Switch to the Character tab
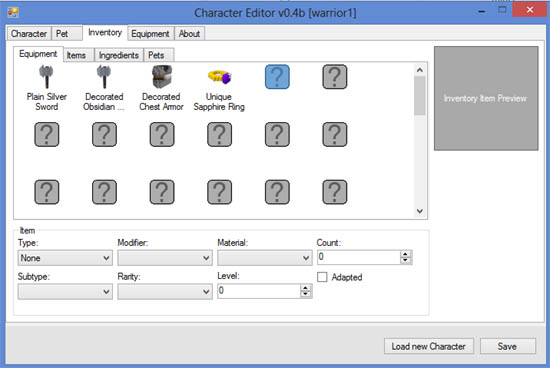The width and height of the screenshot is (550, 368). [x=29, y=34]
